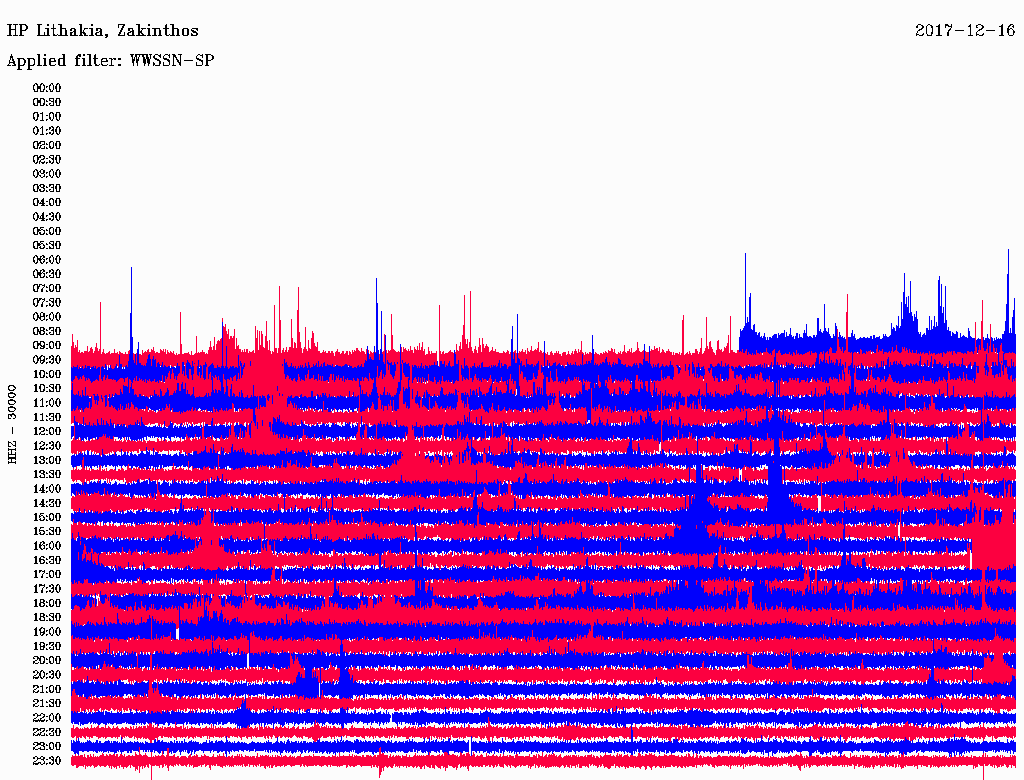Image resolution: width=1024 pixels, height=780 pixels.
Task: Select the 11:00 time label
Action: click(47, 402)
